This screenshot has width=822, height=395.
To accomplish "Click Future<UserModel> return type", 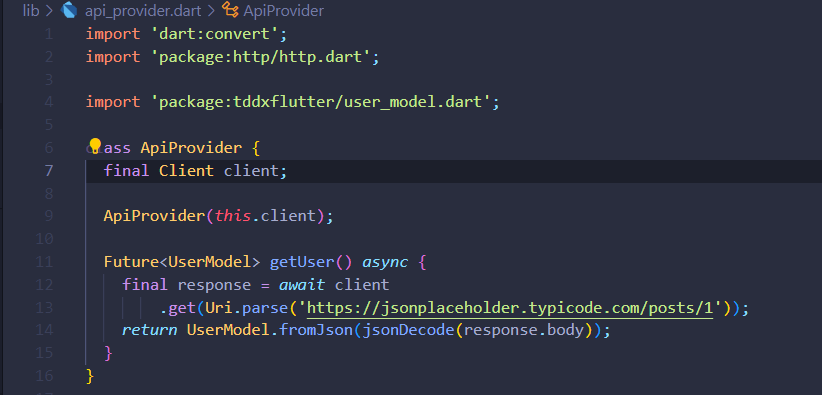I will pos(182,262).
